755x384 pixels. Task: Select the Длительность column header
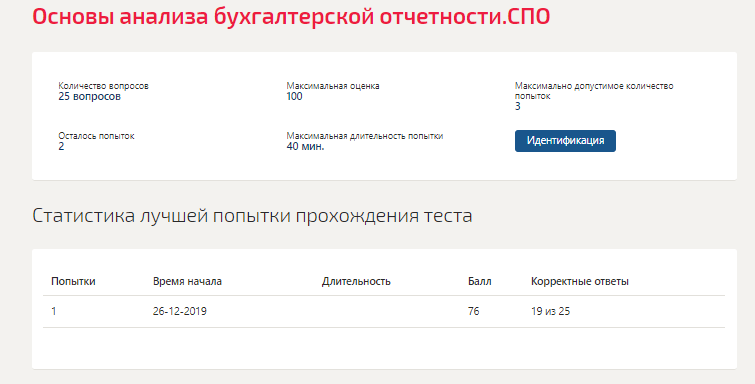(356, 281)
